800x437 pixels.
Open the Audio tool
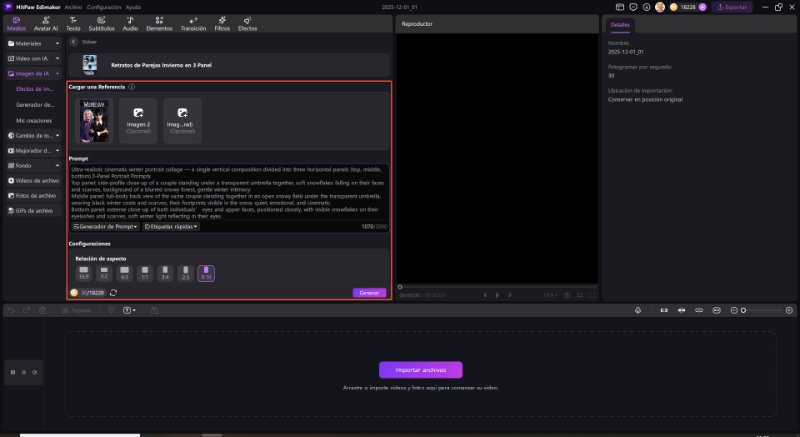coord(130,24)
